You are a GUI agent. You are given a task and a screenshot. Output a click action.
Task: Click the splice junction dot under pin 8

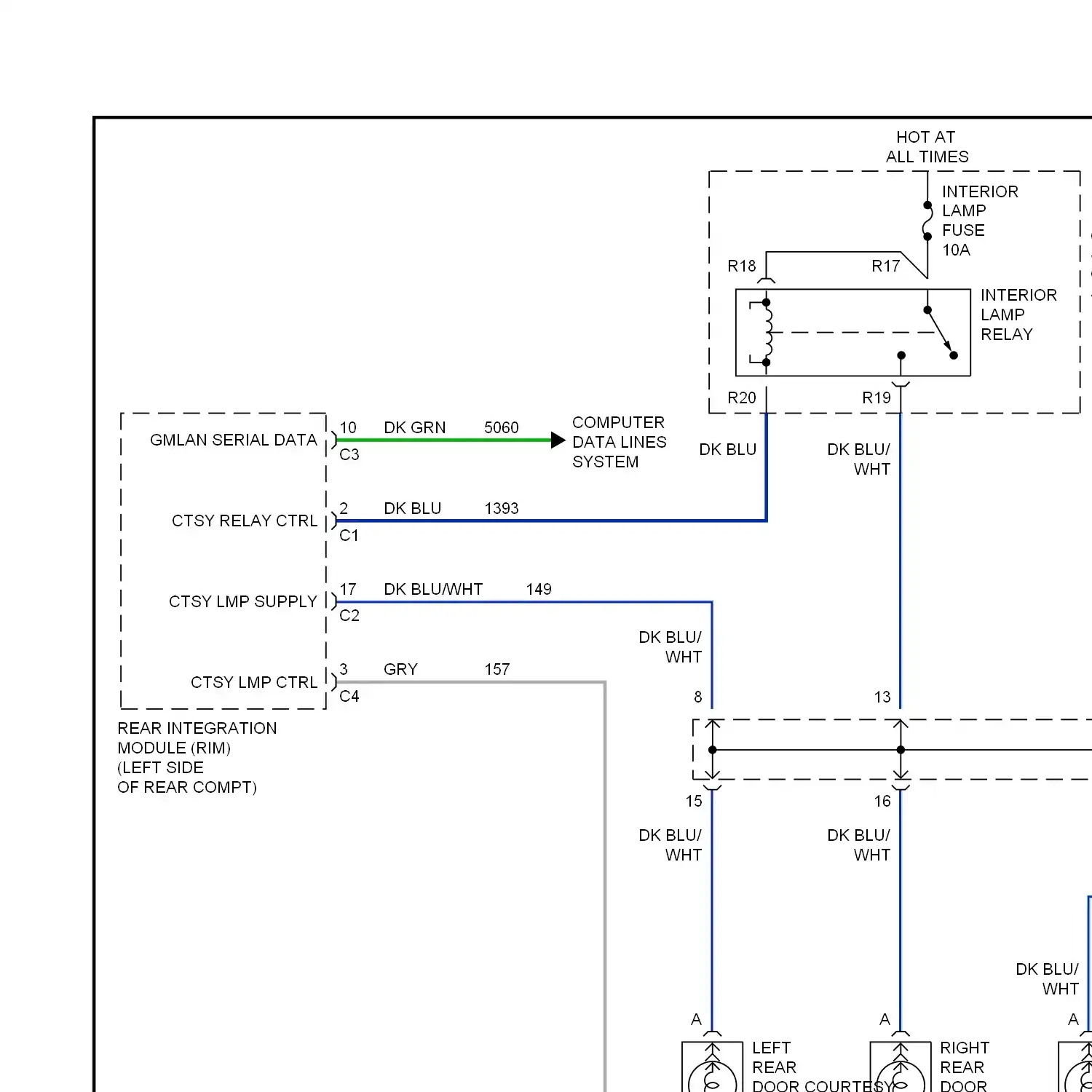[712, 750]
